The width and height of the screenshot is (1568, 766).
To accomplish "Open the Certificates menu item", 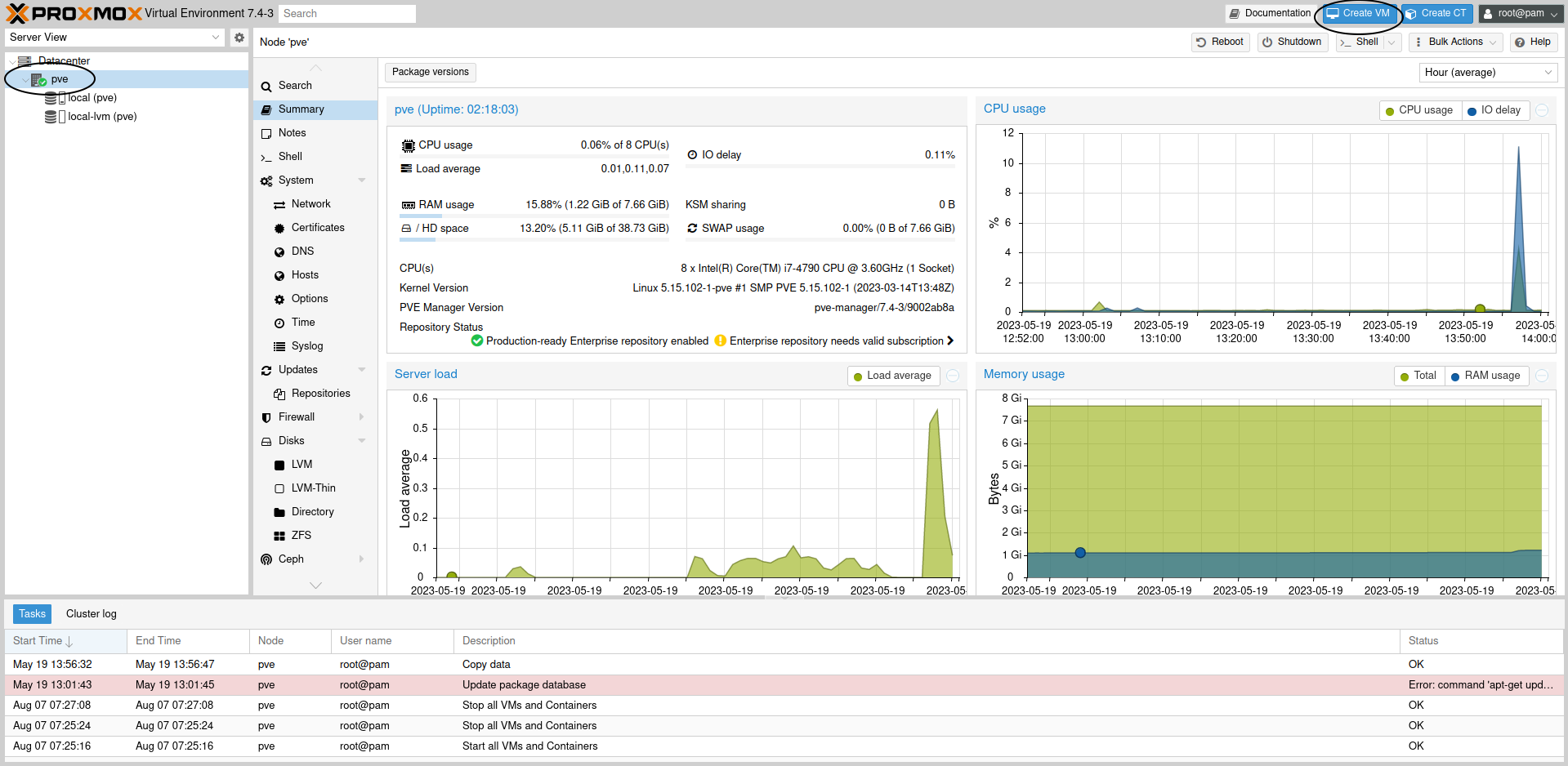I will [315, 228].
